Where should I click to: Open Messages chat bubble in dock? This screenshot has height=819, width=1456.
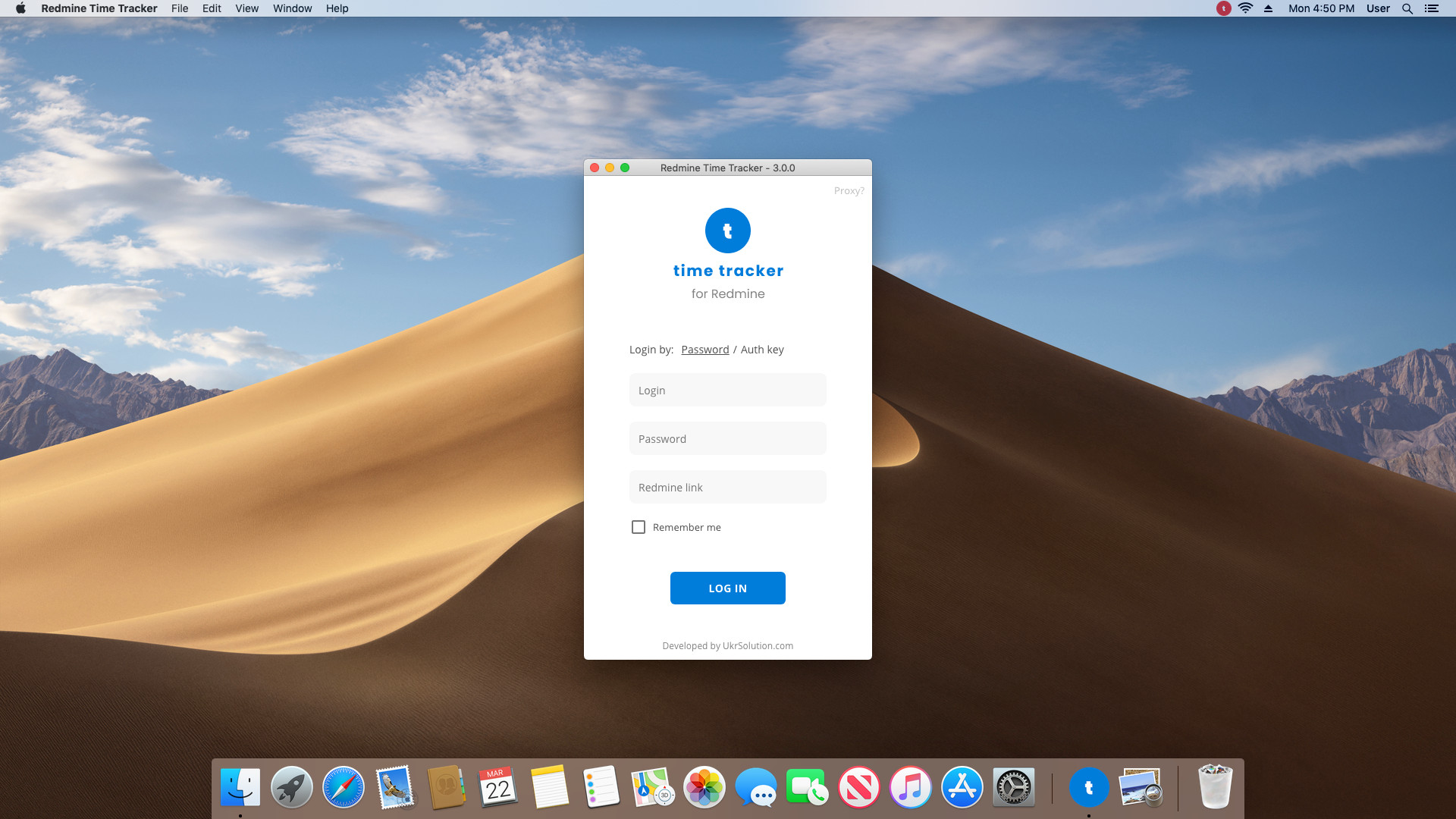[756, 787]
